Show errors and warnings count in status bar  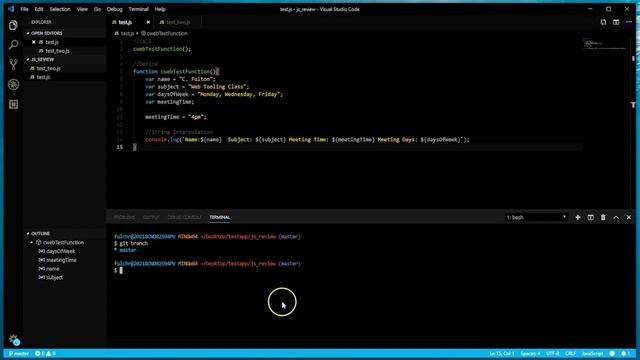[x=45, y=353]
